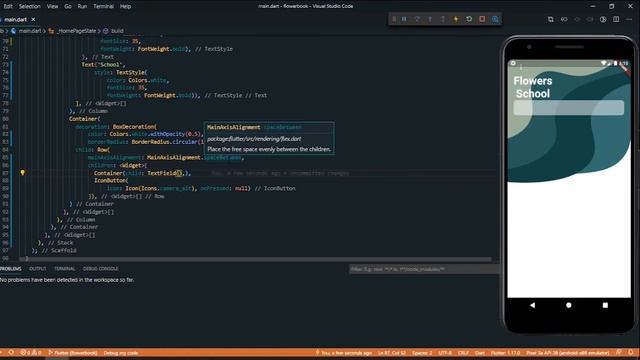Click the Step Over debug icon
The width and height of the screenshot is (640, 360).
tap(417, 19)
